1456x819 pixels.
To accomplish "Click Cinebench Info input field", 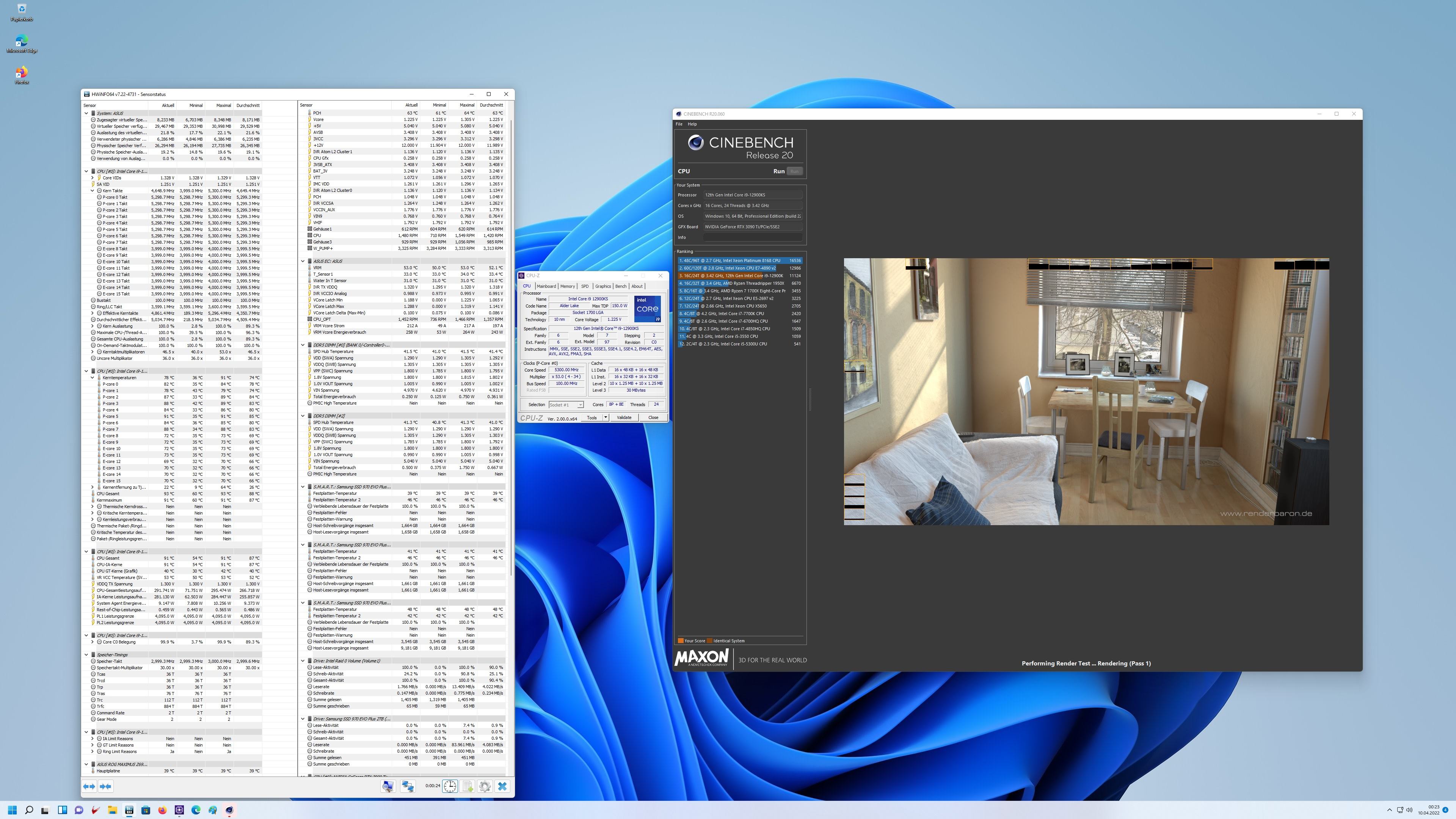I will click(x=752, y=237).
